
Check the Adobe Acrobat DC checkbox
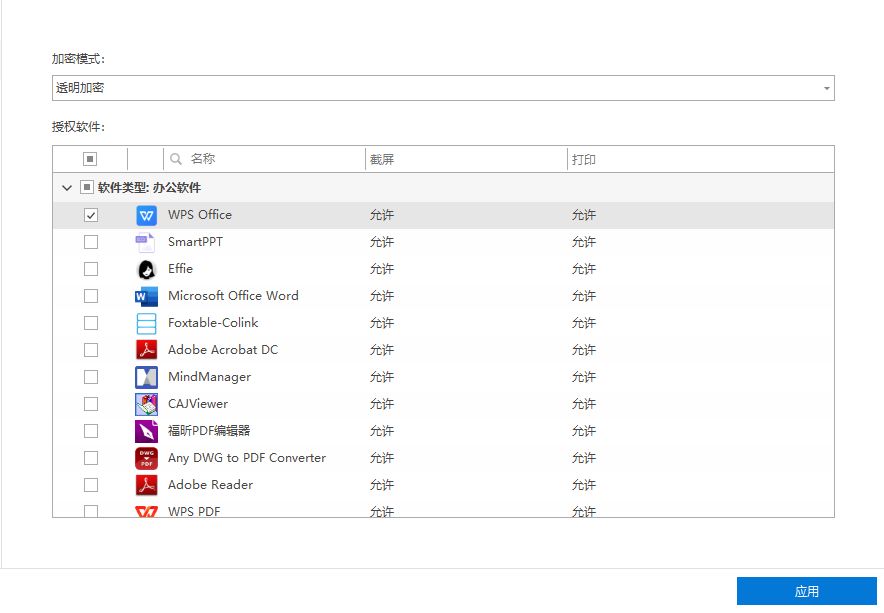(x=91, y=350)
